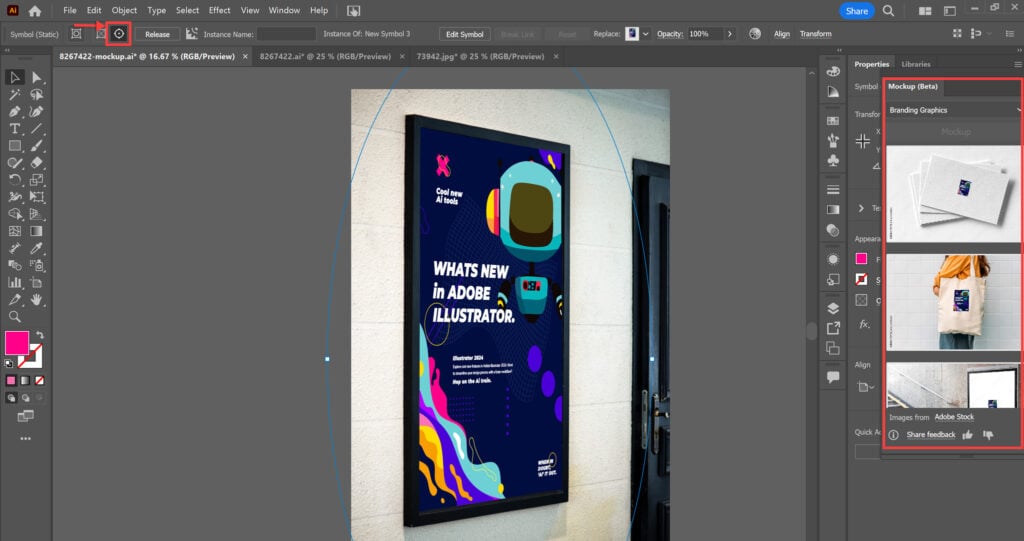Expand the collapsed Transform section chevron
The height and width of the screenshot is (541, 1024).
(861, 208)
